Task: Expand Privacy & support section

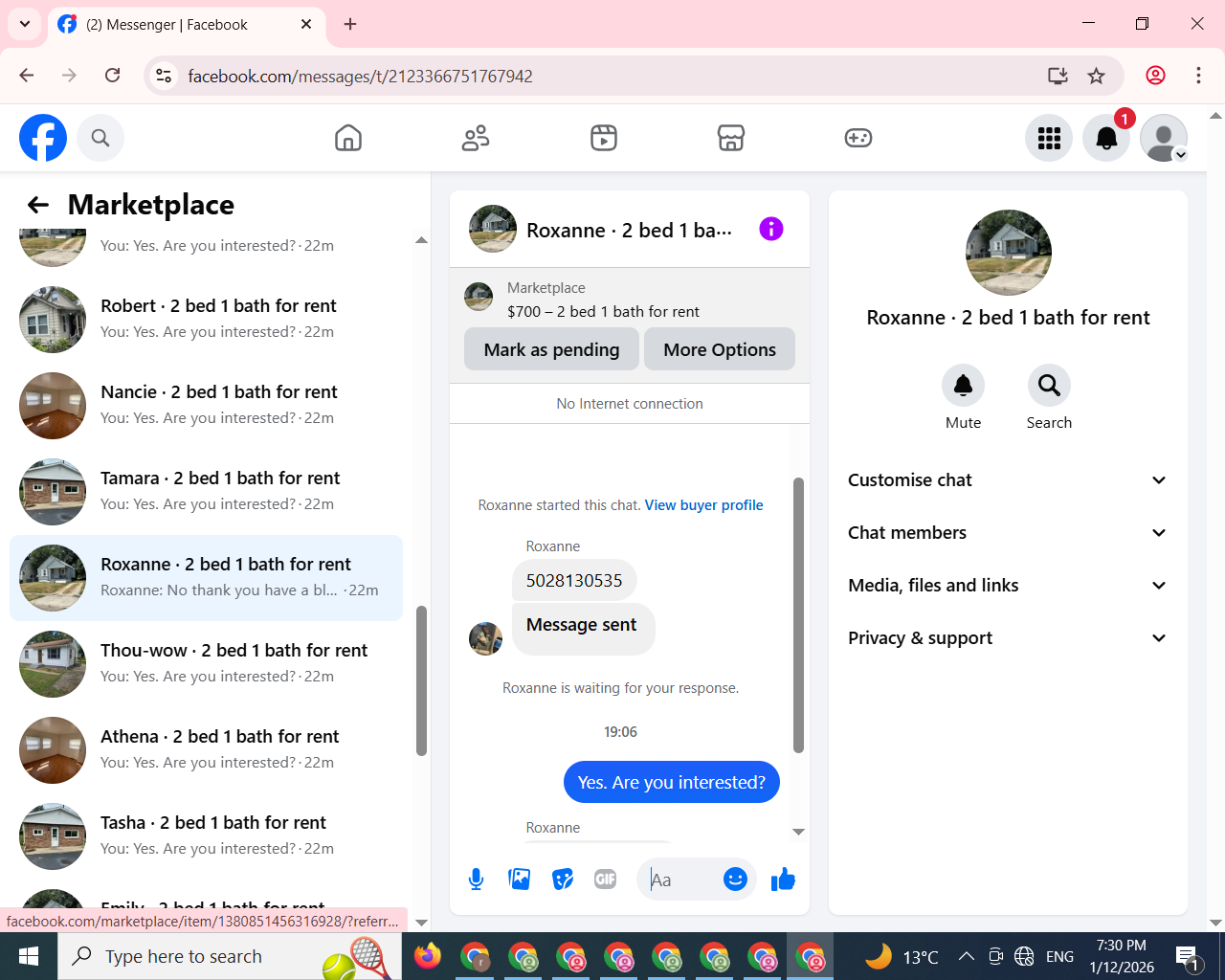Action: coord(1008,638)
